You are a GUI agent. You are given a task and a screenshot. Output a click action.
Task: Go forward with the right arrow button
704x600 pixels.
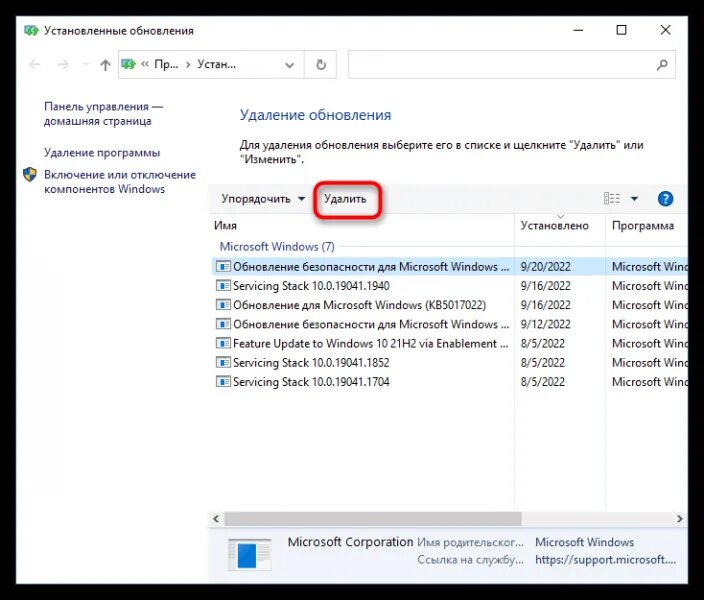tap(63, 65)
